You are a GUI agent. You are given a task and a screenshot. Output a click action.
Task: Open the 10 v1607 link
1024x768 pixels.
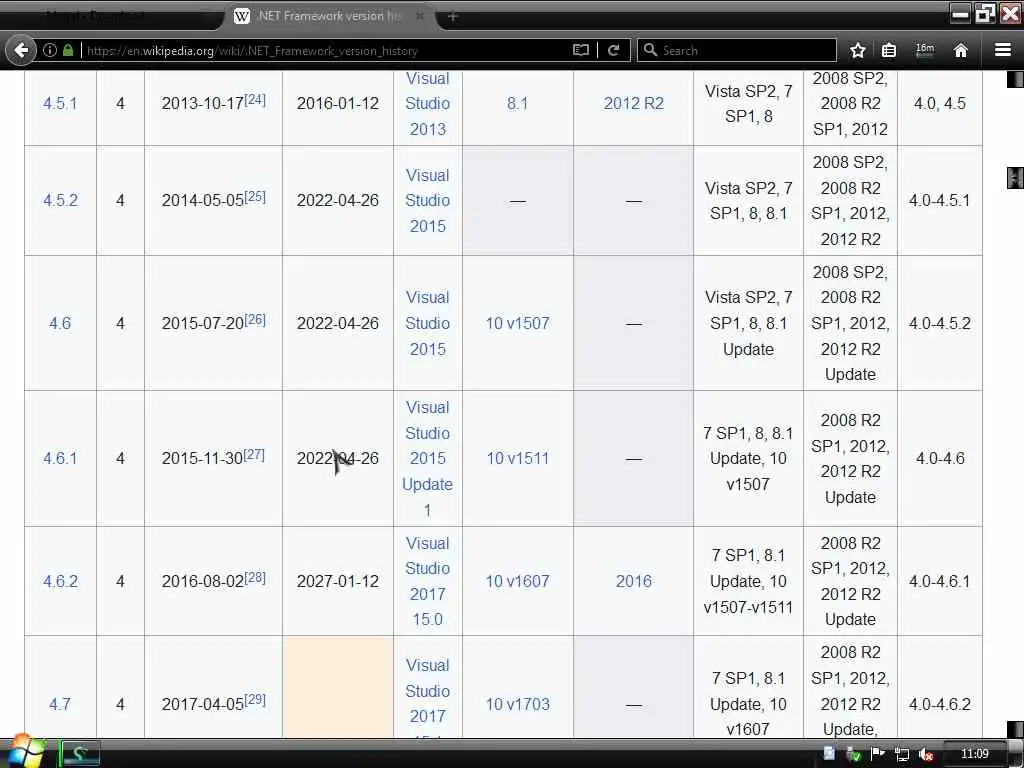coord(517,581)
